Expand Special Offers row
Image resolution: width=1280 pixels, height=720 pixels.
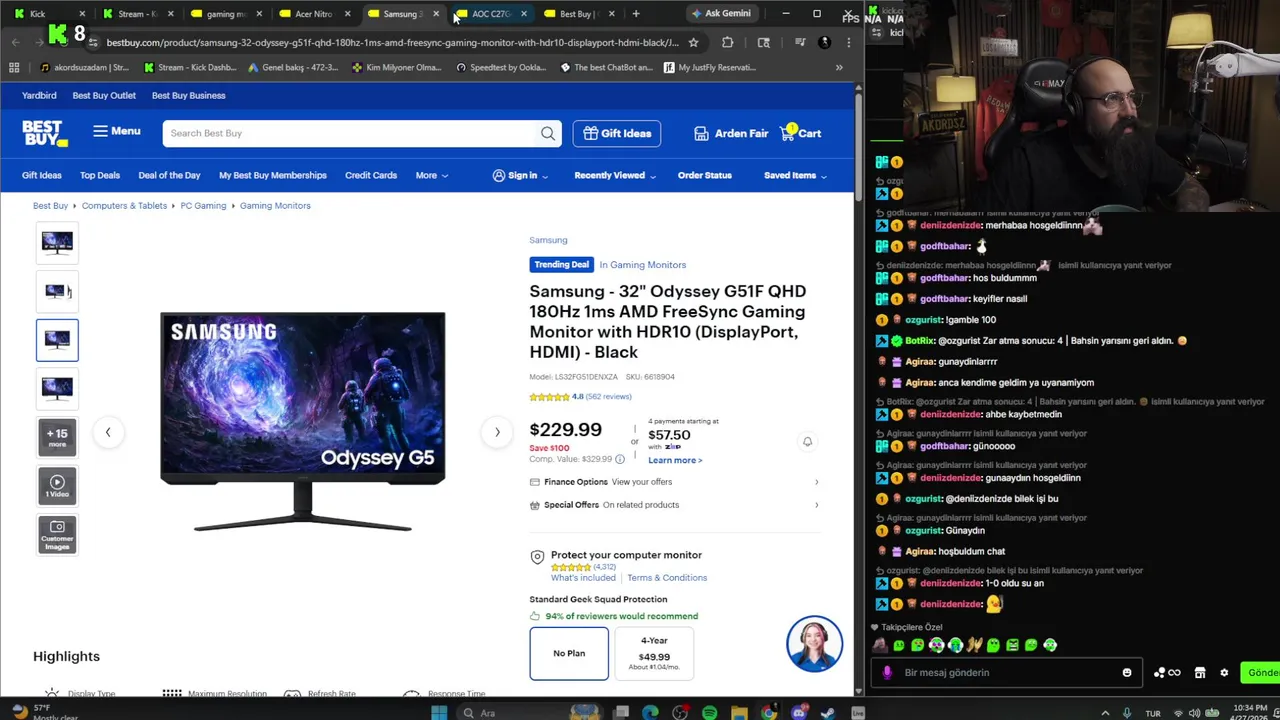675,505
